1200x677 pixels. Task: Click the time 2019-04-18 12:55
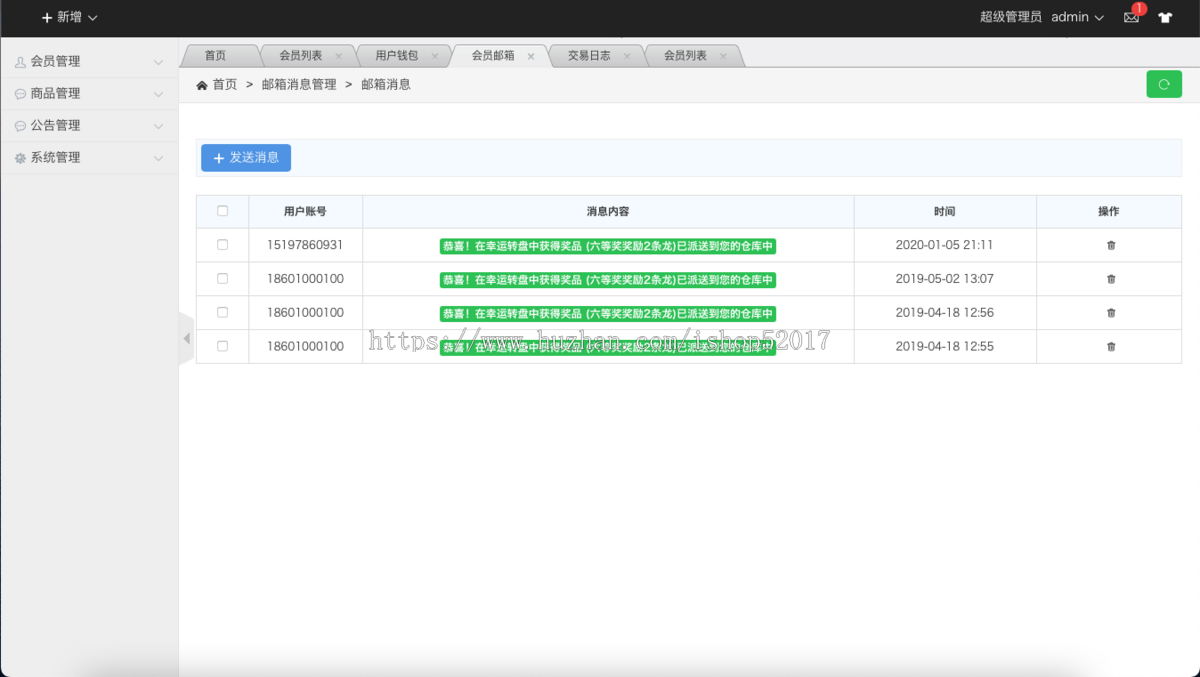pyautogui.click(x=945, y=347)
